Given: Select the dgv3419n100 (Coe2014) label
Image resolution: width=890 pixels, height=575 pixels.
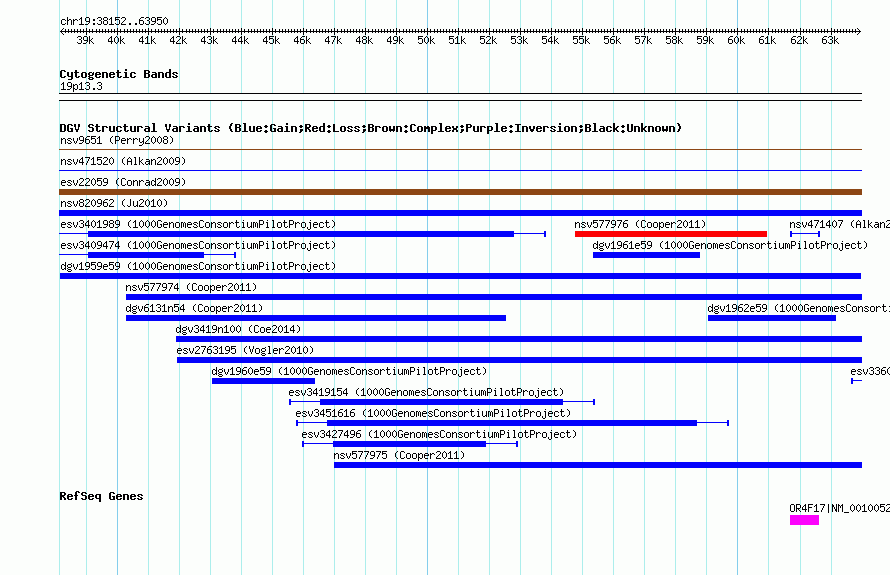Looking at the screenshot, I should coord(238,329).
